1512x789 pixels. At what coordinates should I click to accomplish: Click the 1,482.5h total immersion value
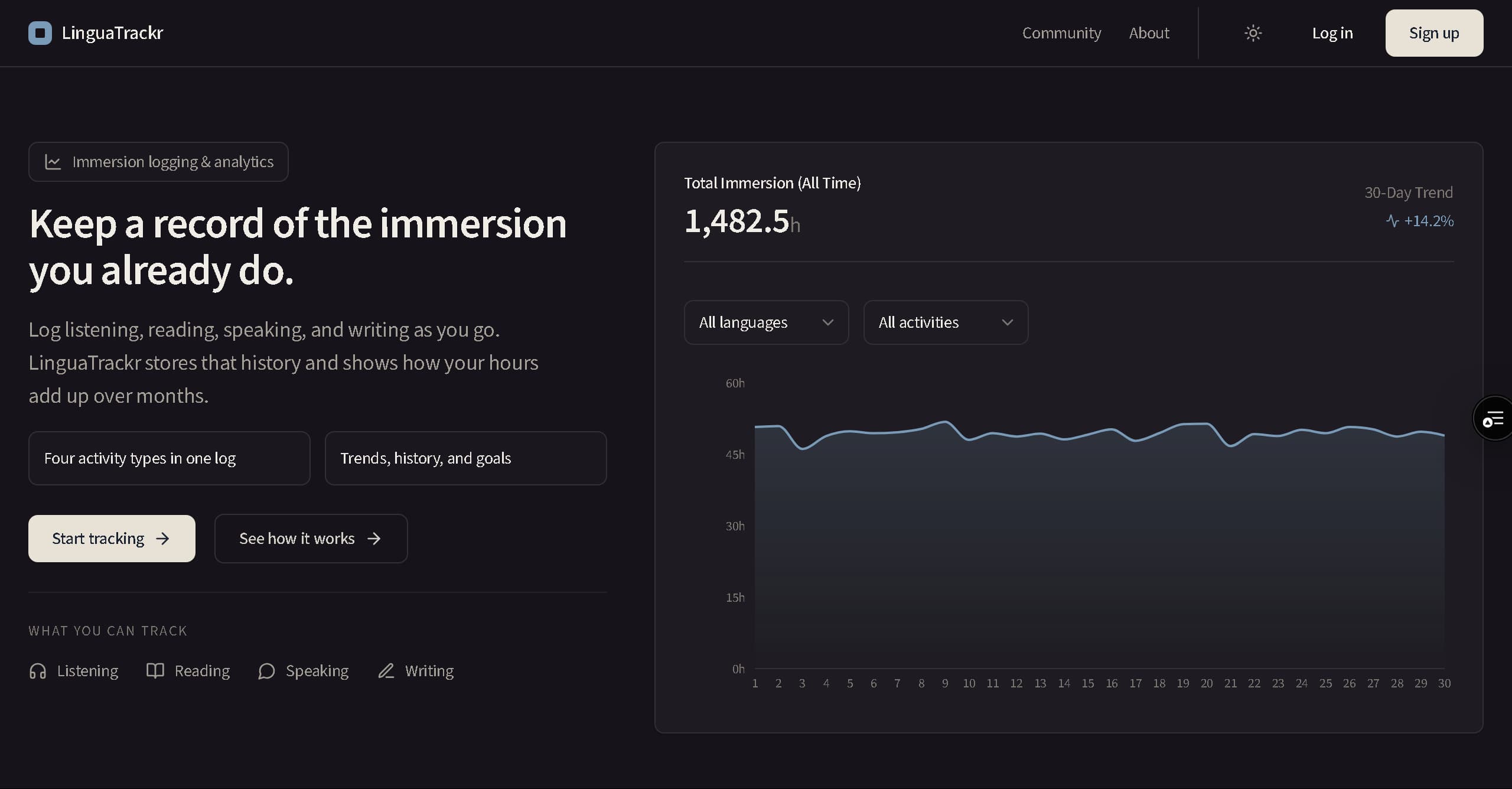pos(742,221)
